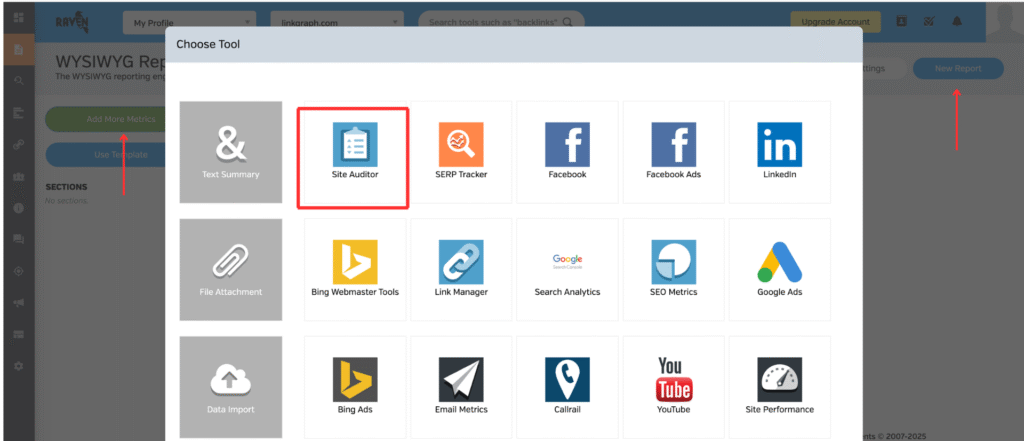Choose the Email Metrics tool
Viewport: 1024px width, 441px height.
(x=461, y=387)
